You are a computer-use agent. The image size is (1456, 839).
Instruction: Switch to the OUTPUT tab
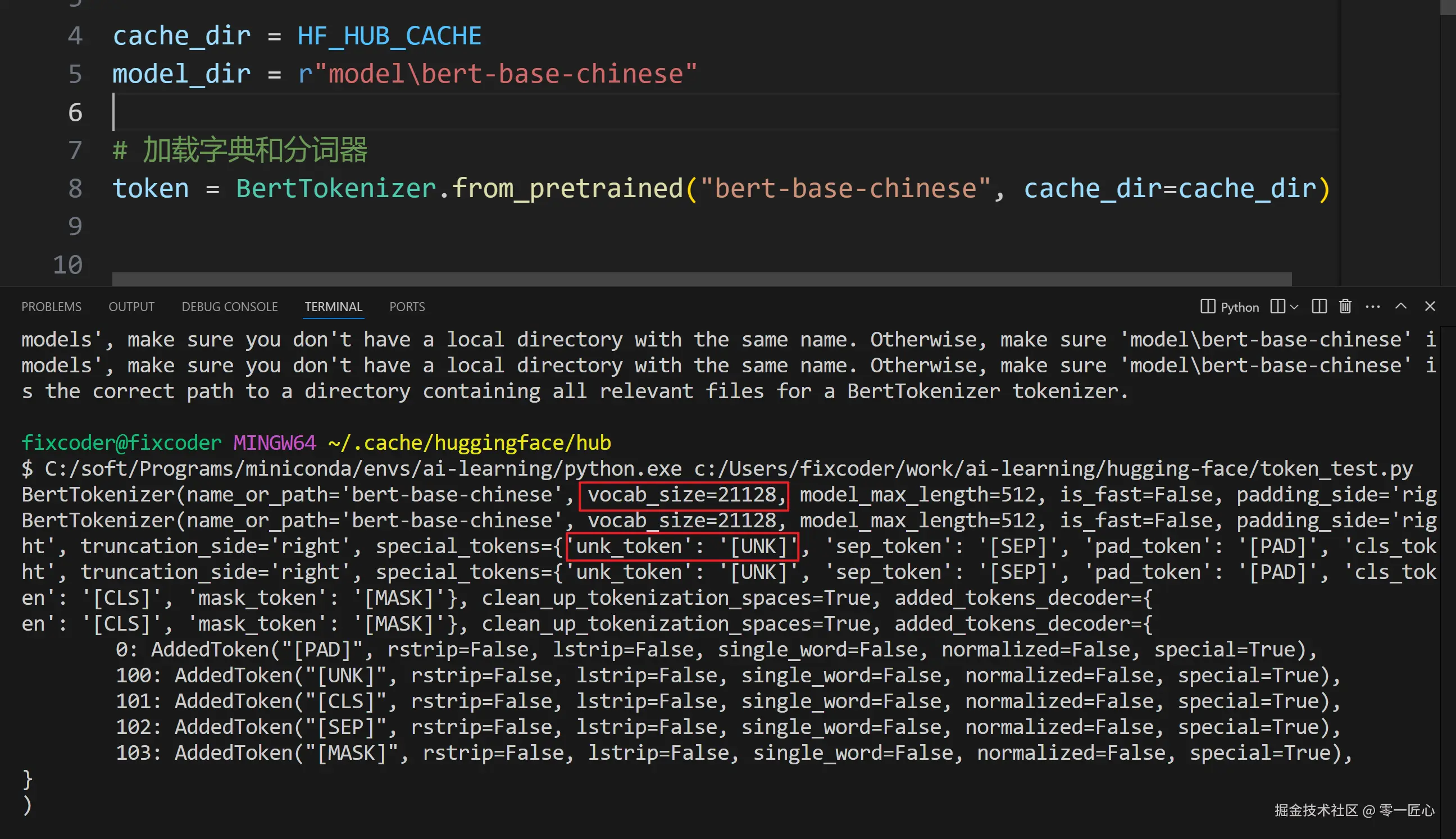[x=131, y=307]
